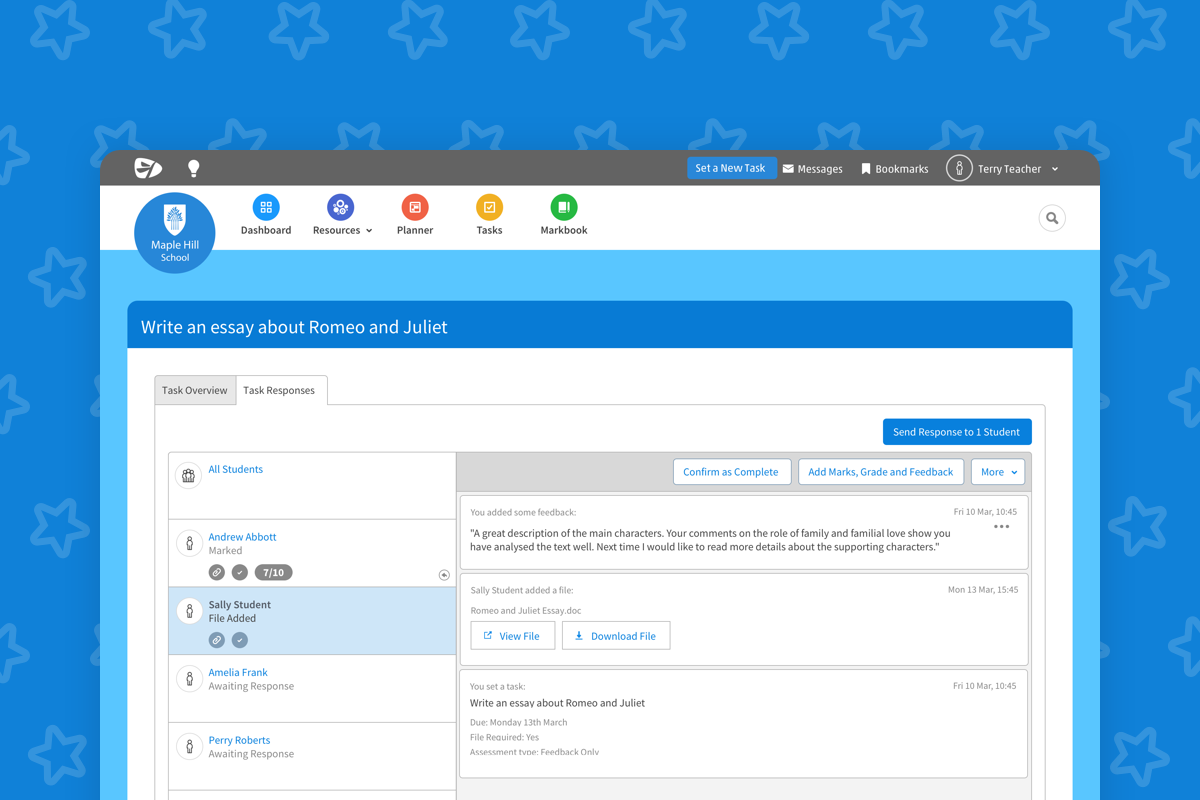
Task: Click the Romeo and Juliet Essay.doc filename
Action: point(526,610)
